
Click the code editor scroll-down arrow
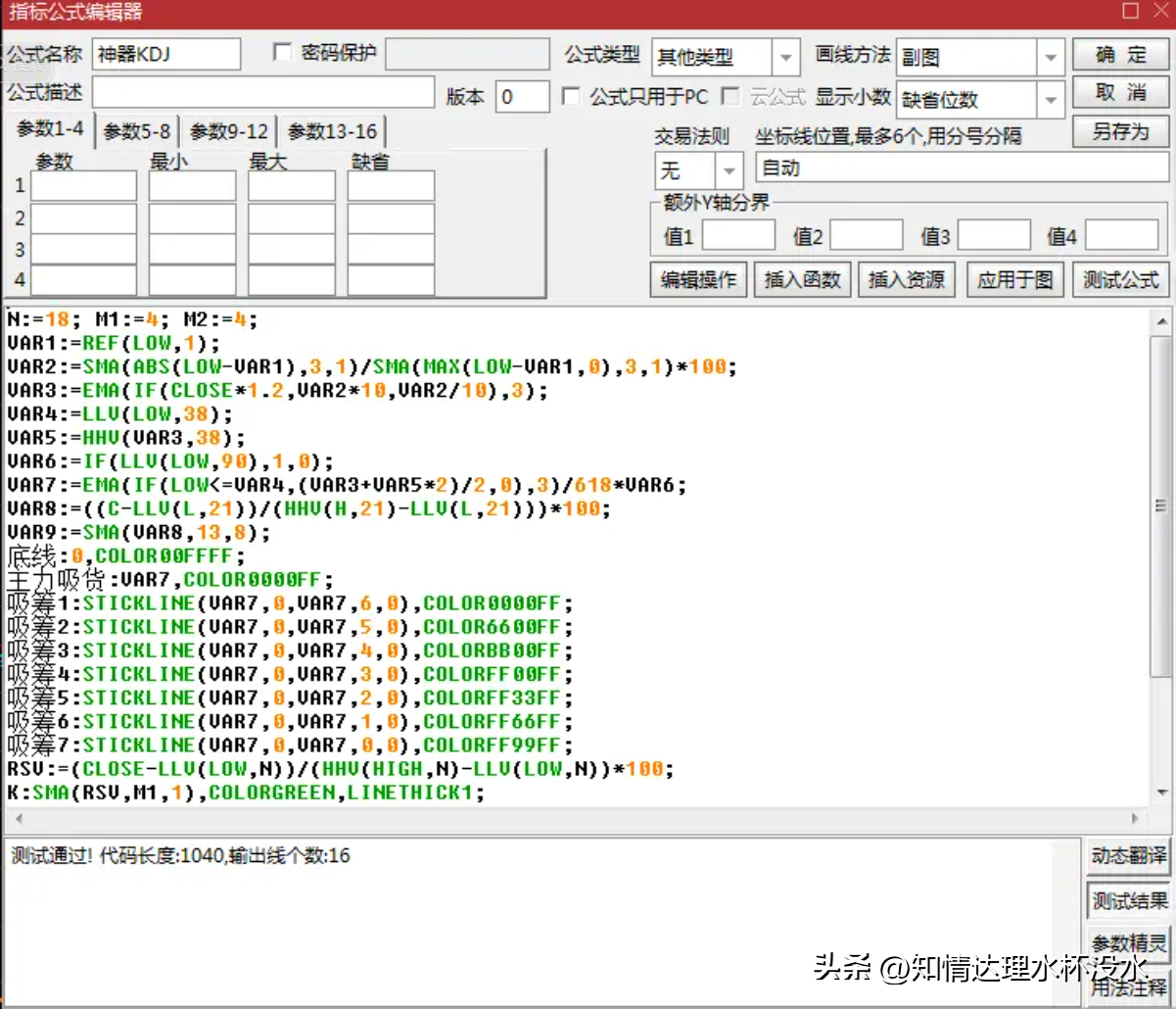1161,792
